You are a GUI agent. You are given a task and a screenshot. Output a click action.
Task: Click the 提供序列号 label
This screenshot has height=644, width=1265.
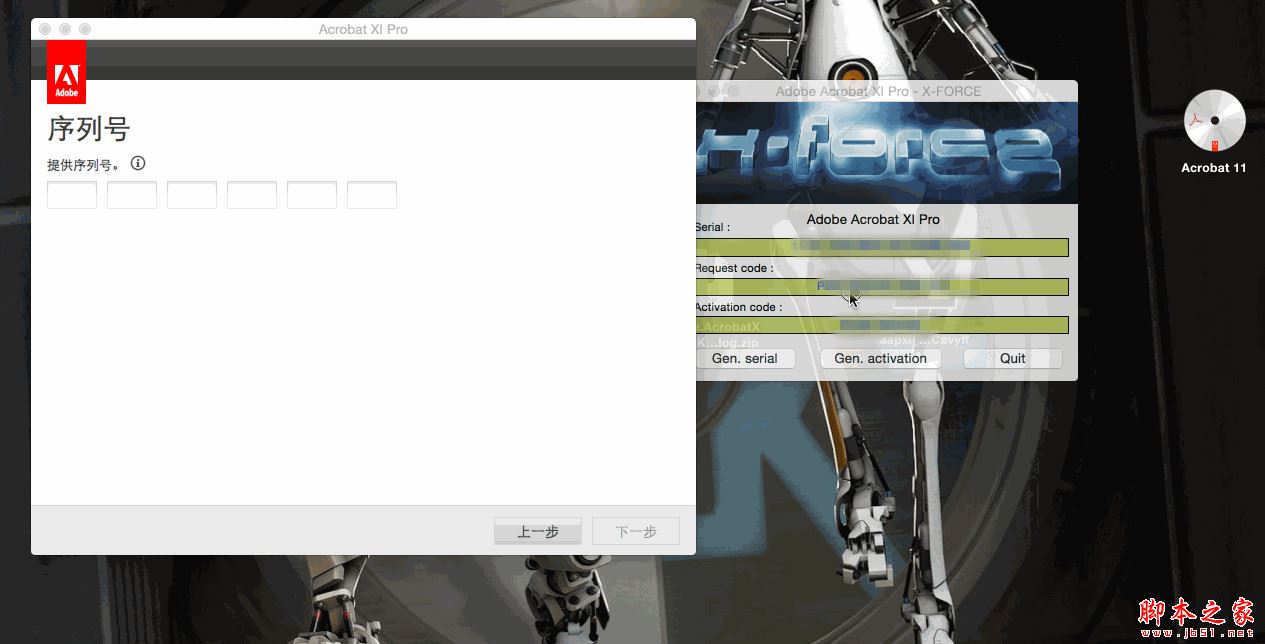pyautogui.click(x=84, y=165)
